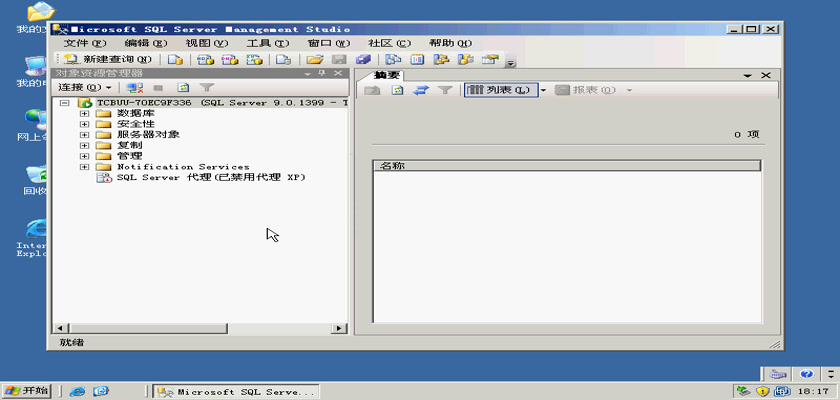Click the 开始 Start button

pos(26,391)
